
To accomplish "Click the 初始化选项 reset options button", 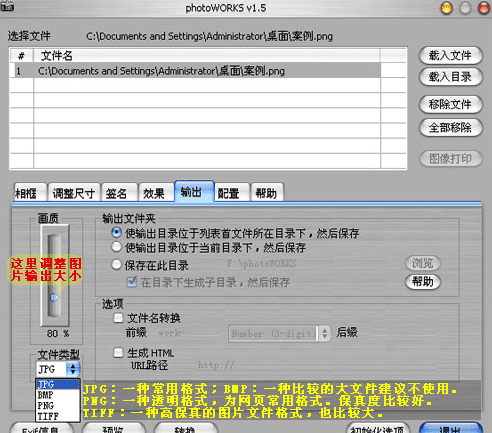I will click(378, 429).
